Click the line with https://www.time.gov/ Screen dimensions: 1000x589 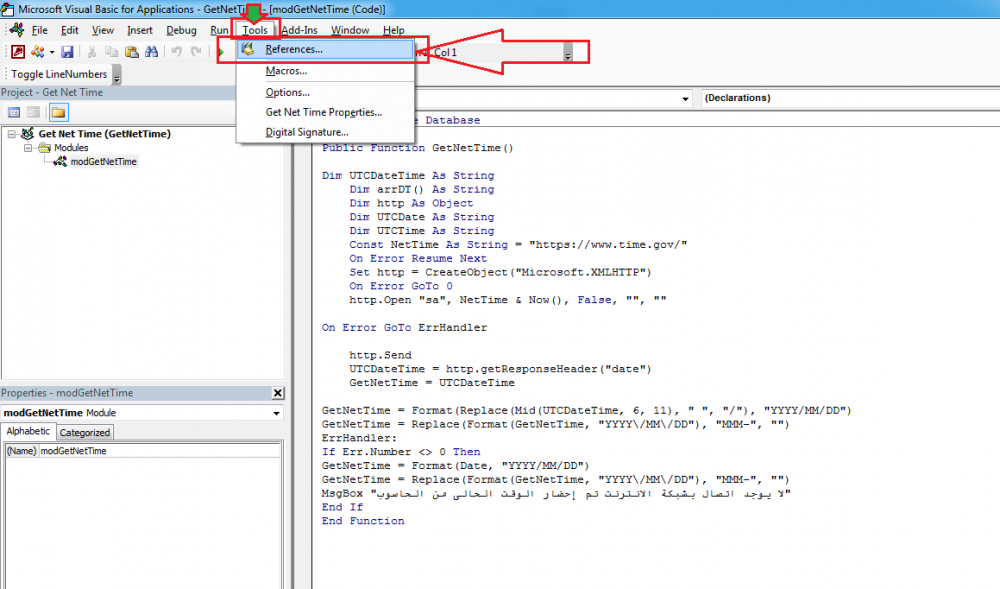tap(518, 245)
